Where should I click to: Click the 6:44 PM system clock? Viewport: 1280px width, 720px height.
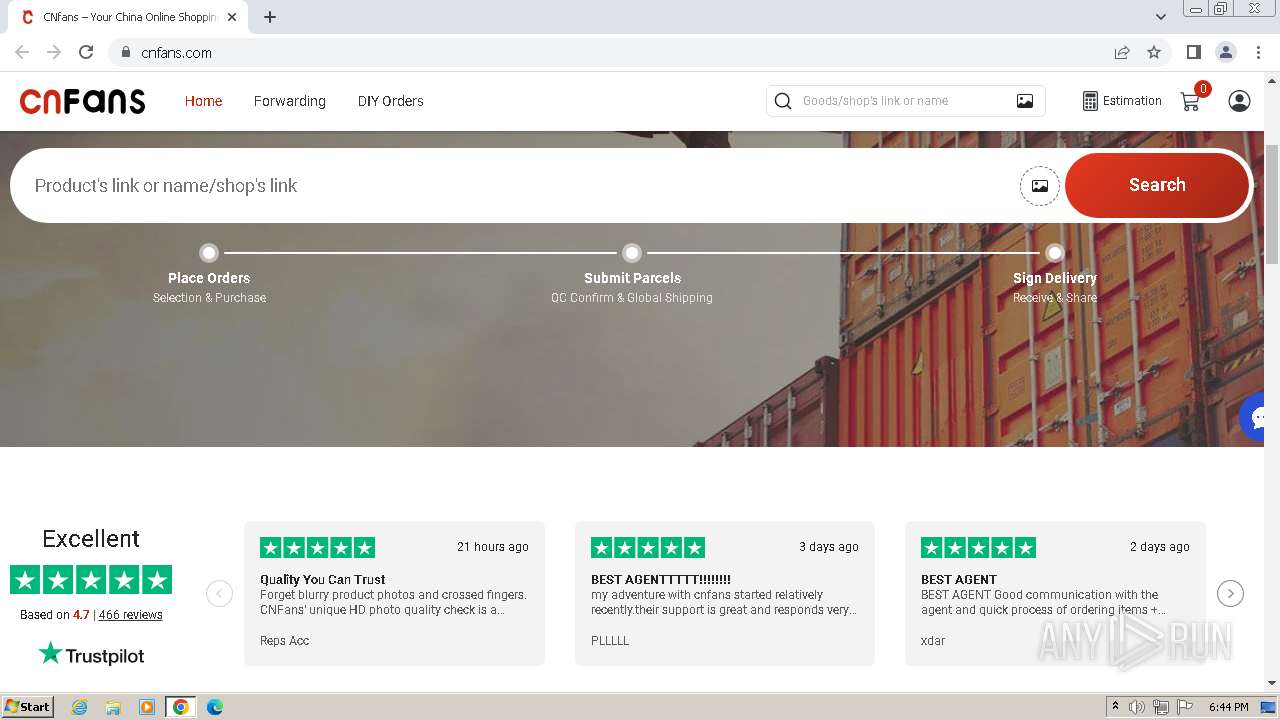(x=1228, y=707)
